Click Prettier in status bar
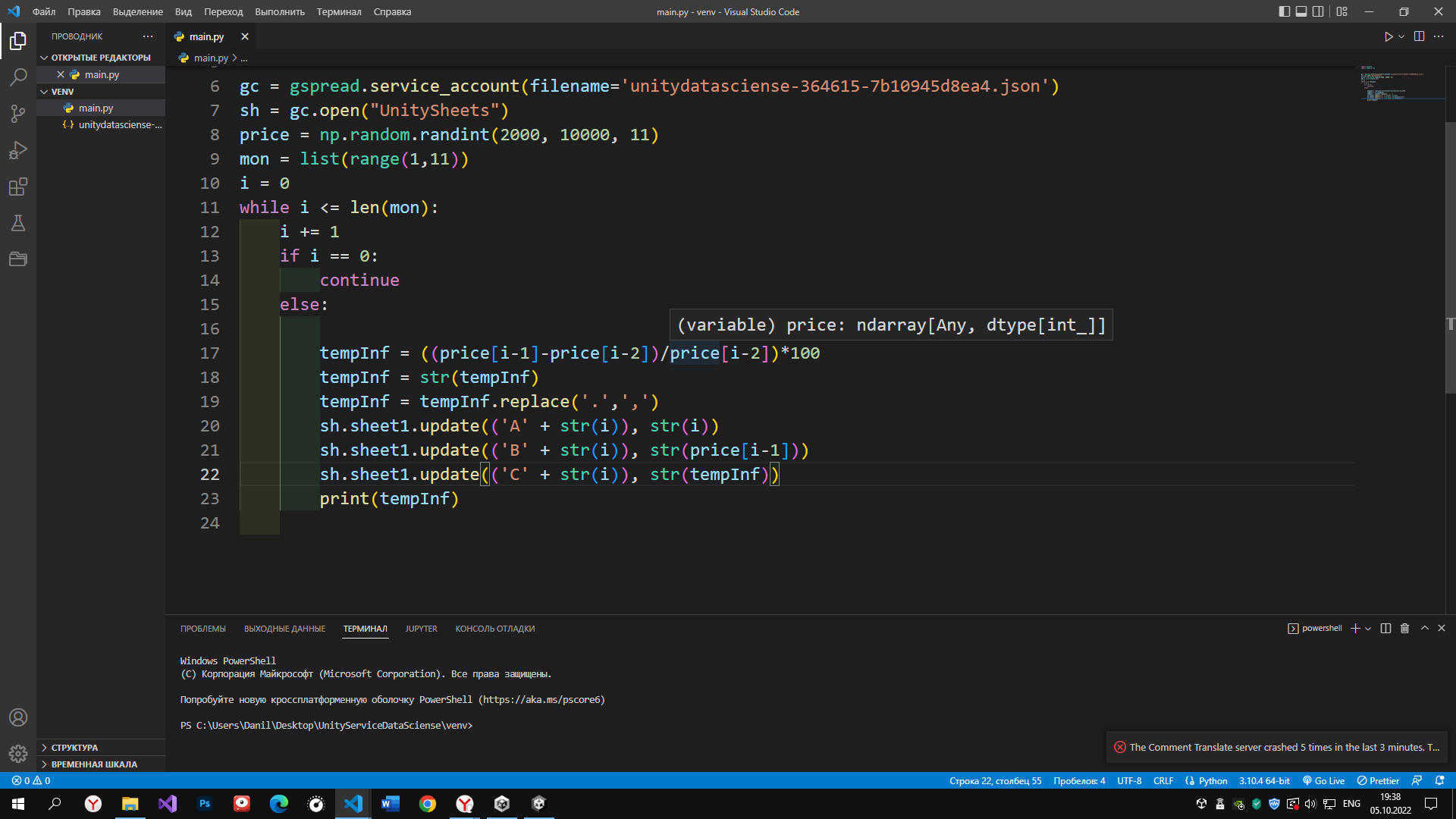 (x=1378, y=780)
